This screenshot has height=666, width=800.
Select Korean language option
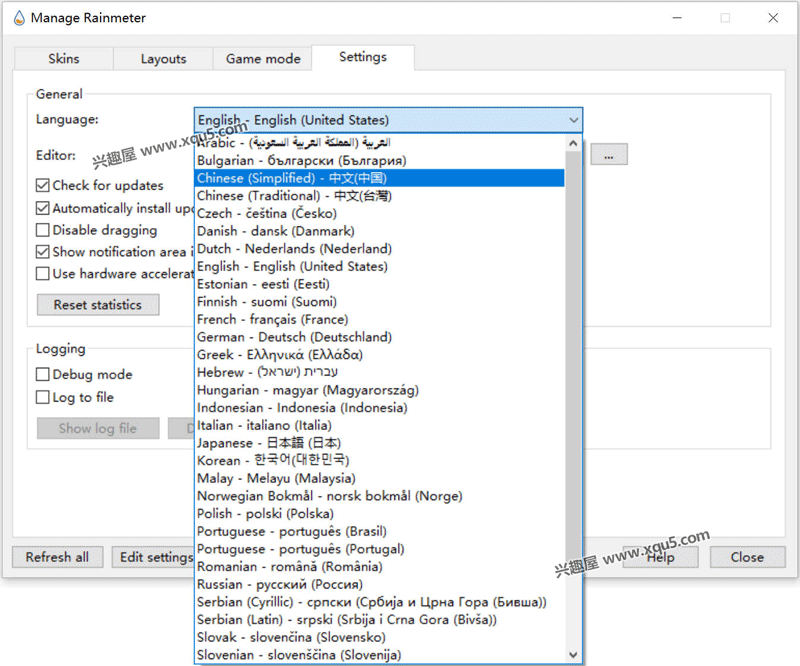point(380,460)
